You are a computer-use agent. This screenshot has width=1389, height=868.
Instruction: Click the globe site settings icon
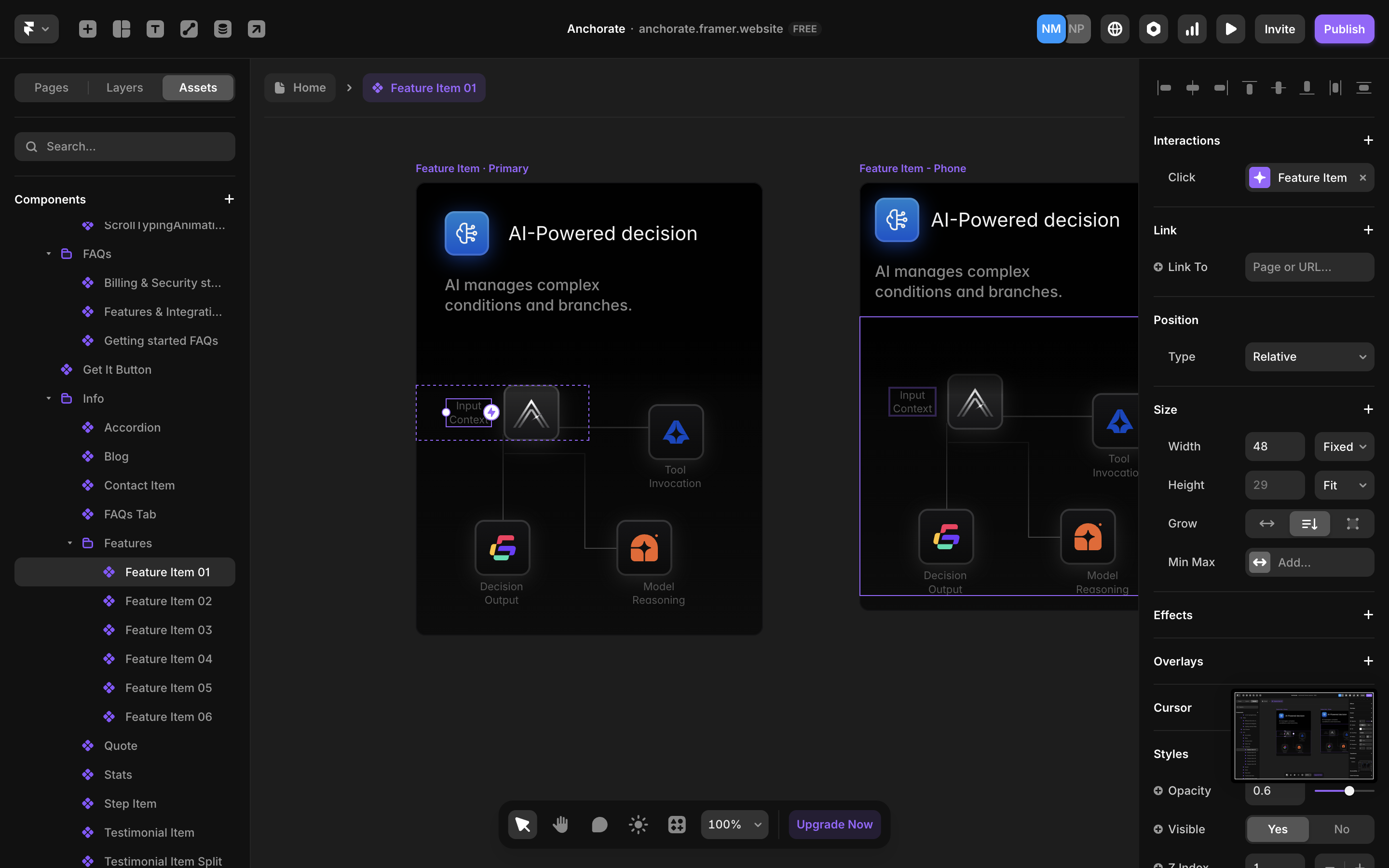[1115, 29]
